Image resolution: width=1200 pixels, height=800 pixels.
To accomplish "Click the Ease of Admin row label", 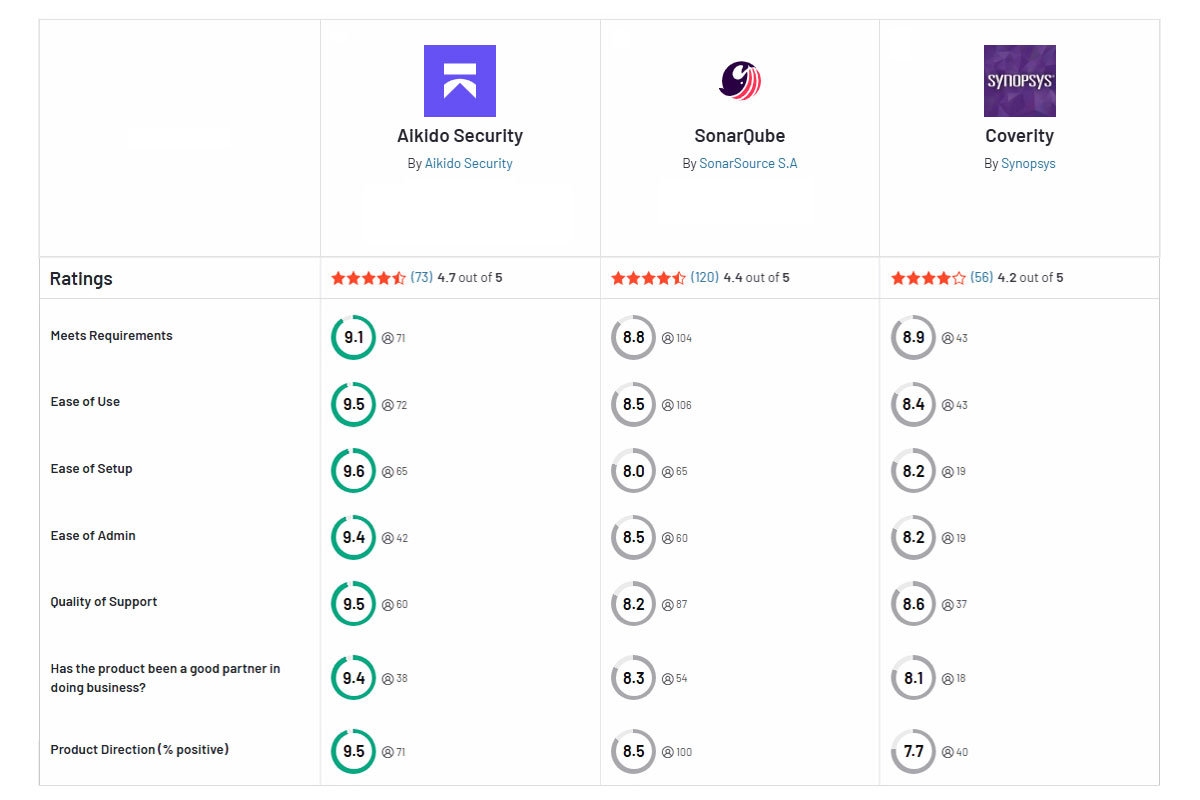I will point(93,536).
